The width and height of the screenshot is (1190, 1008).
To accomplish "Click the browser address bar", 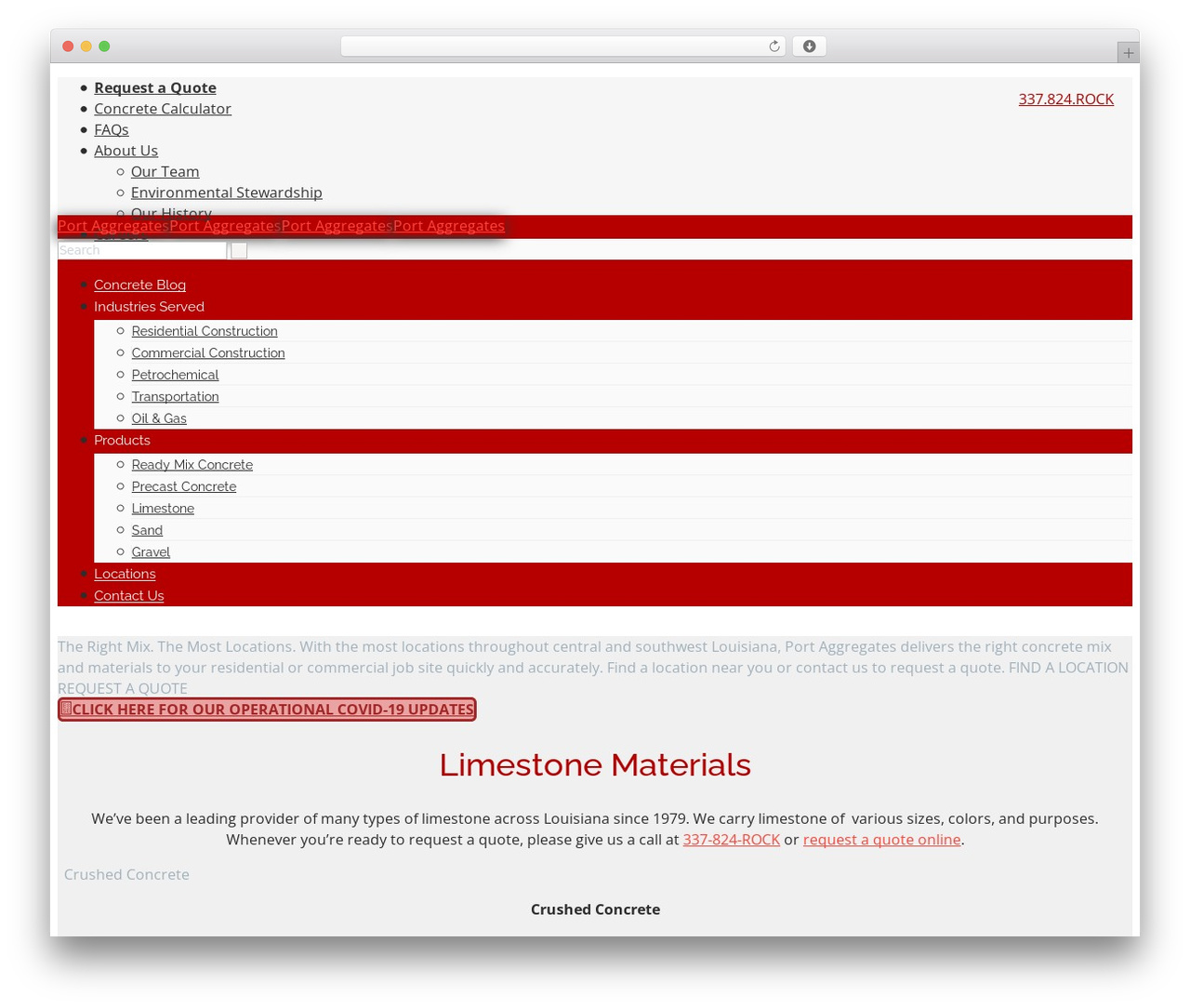I will click(562, 46).
